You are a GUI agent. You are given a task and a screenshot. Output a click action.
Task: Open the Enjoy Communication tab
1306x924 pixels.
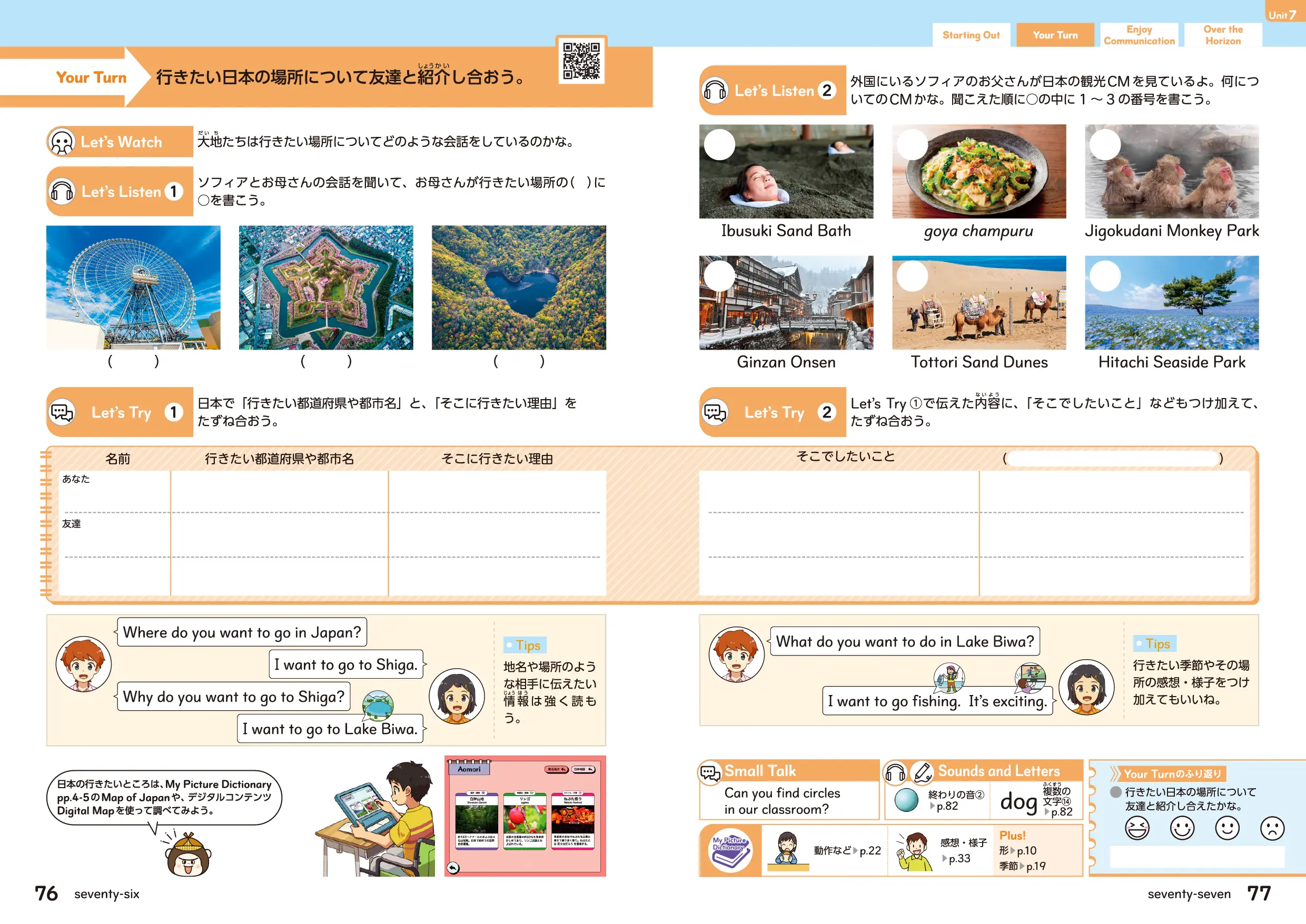1139,35
